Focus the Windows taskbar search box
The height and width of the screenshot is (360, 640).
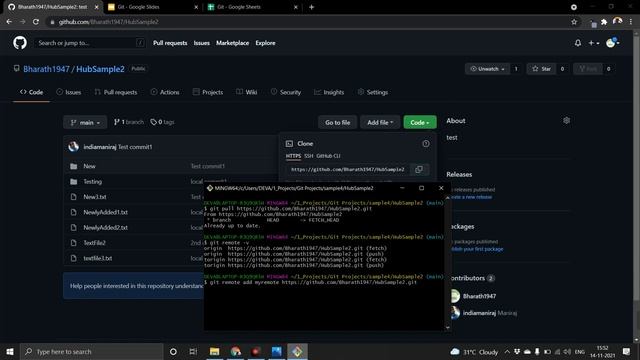[91, 351]
